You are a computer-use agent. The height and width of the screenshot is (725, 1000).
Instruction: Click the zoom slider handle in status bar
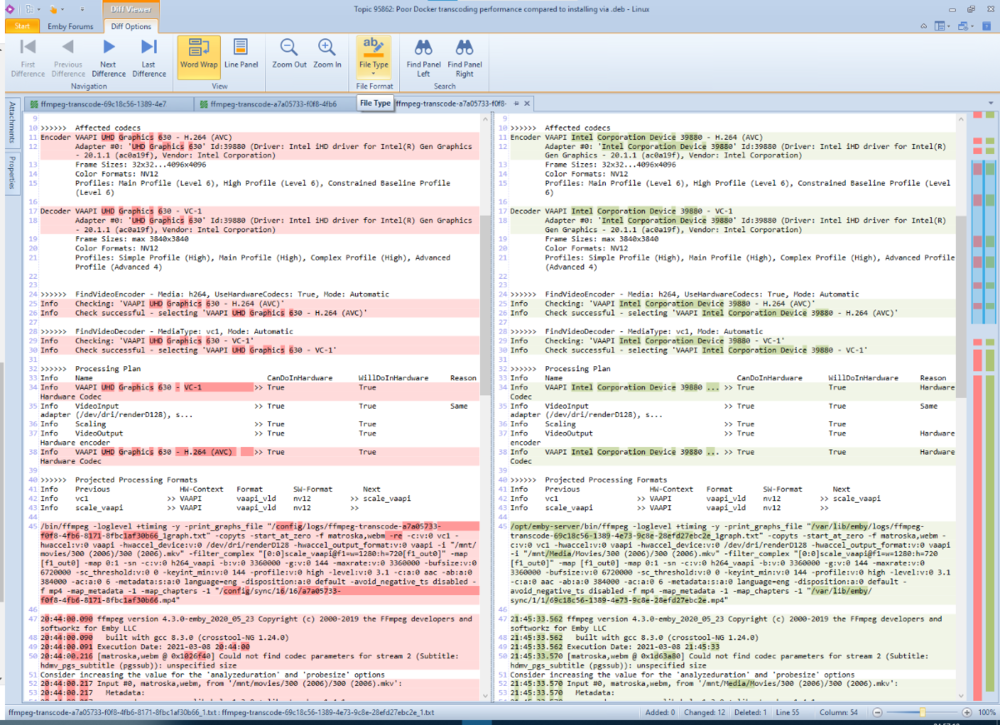[x=922, y=712]
